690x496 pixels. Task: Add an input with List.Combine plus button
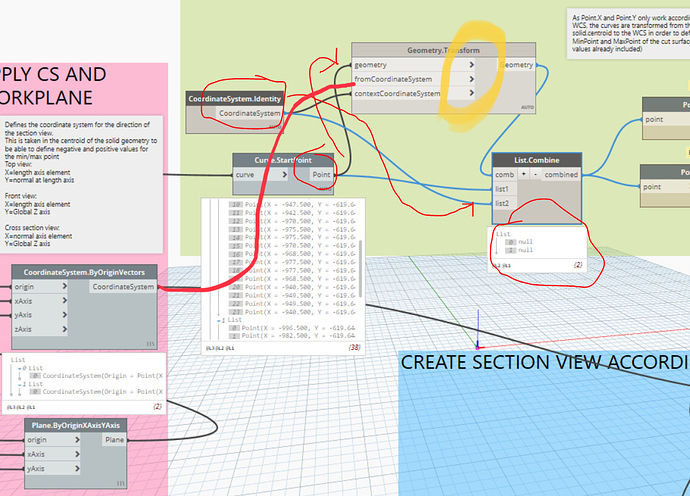click(524, 174)
